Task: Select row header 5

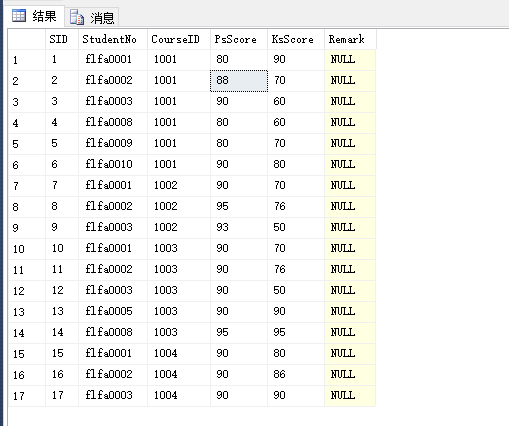Action: tap(27, 144)
